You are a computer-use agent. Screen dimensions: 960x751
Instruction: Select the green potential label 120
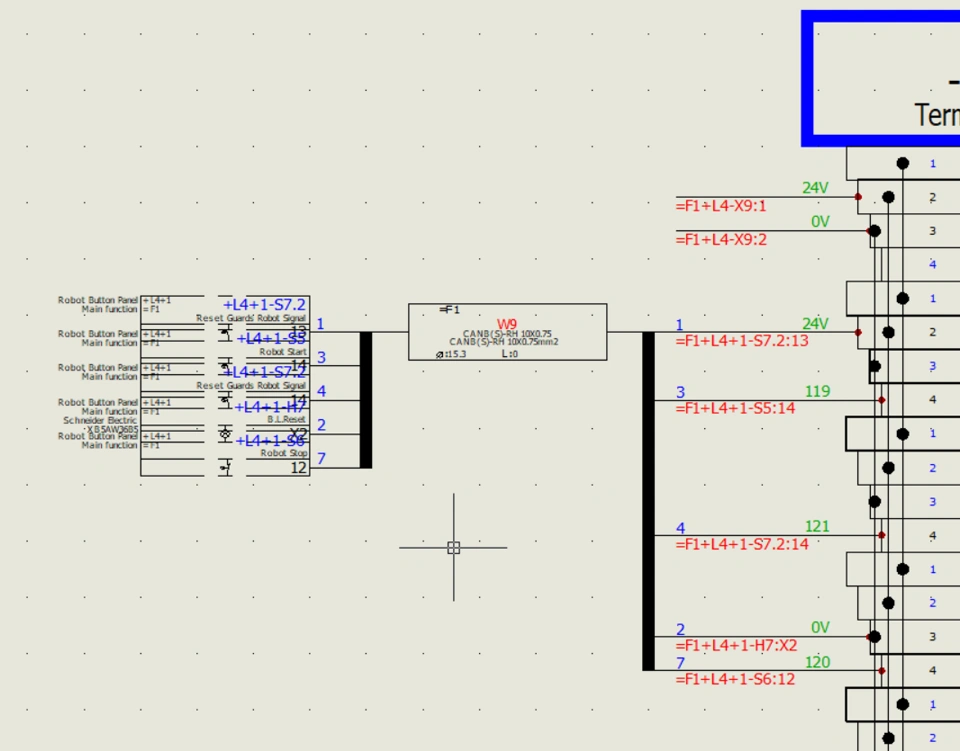coord(817,662)
